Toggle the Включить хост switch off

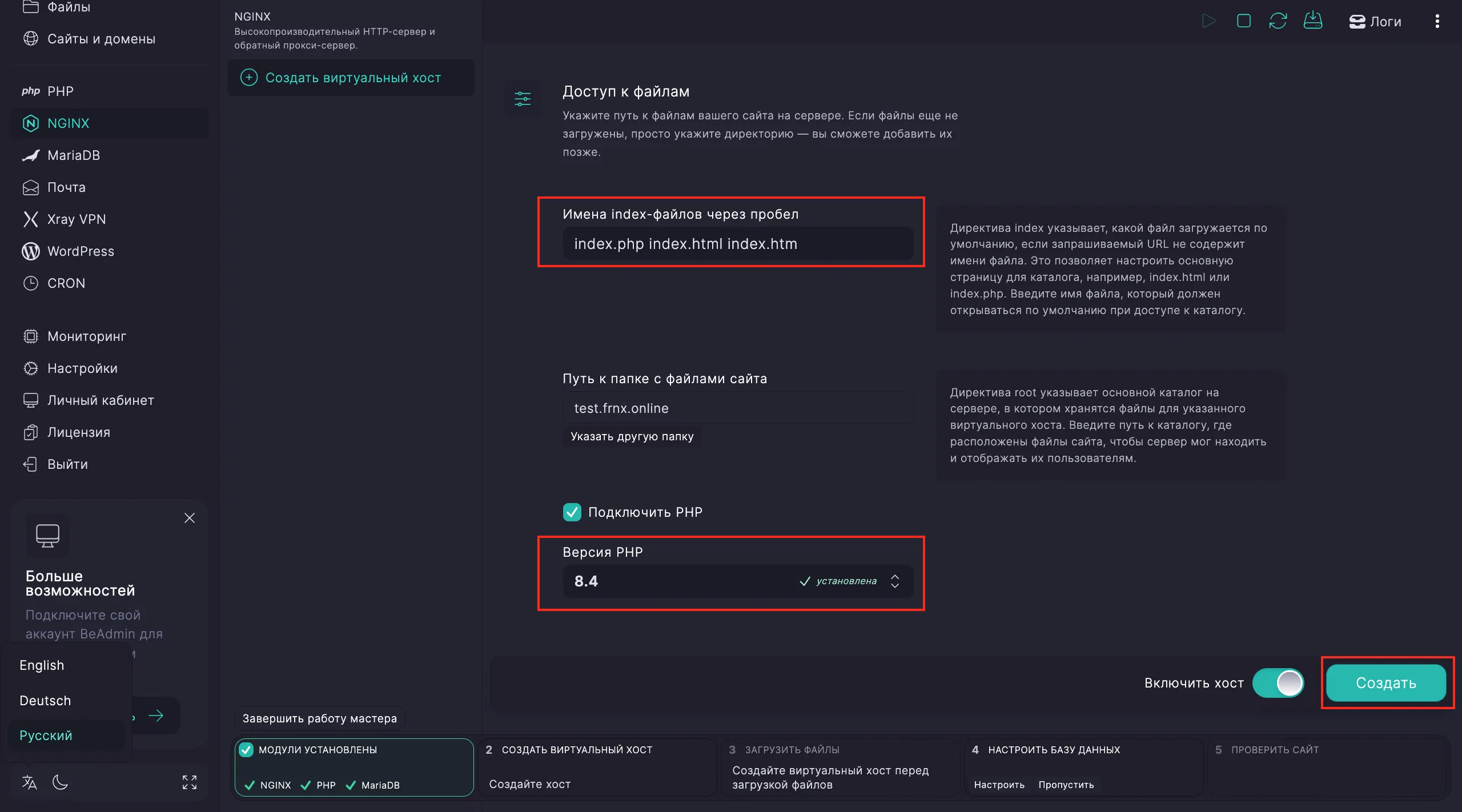pyautogui.click(x=1279, y=683)
